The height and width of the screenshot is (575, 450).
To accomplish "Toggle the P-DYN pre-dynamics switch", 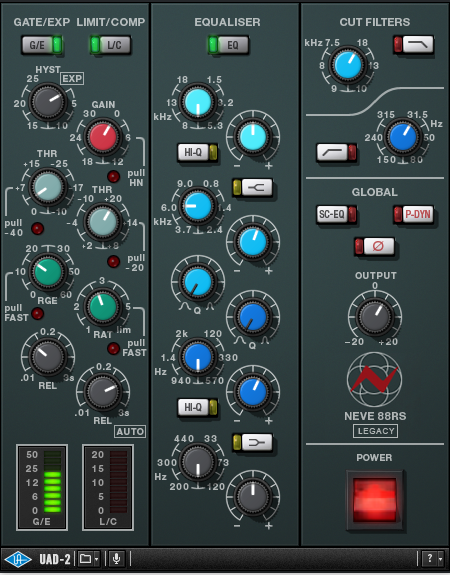I will tap(413, 214).
